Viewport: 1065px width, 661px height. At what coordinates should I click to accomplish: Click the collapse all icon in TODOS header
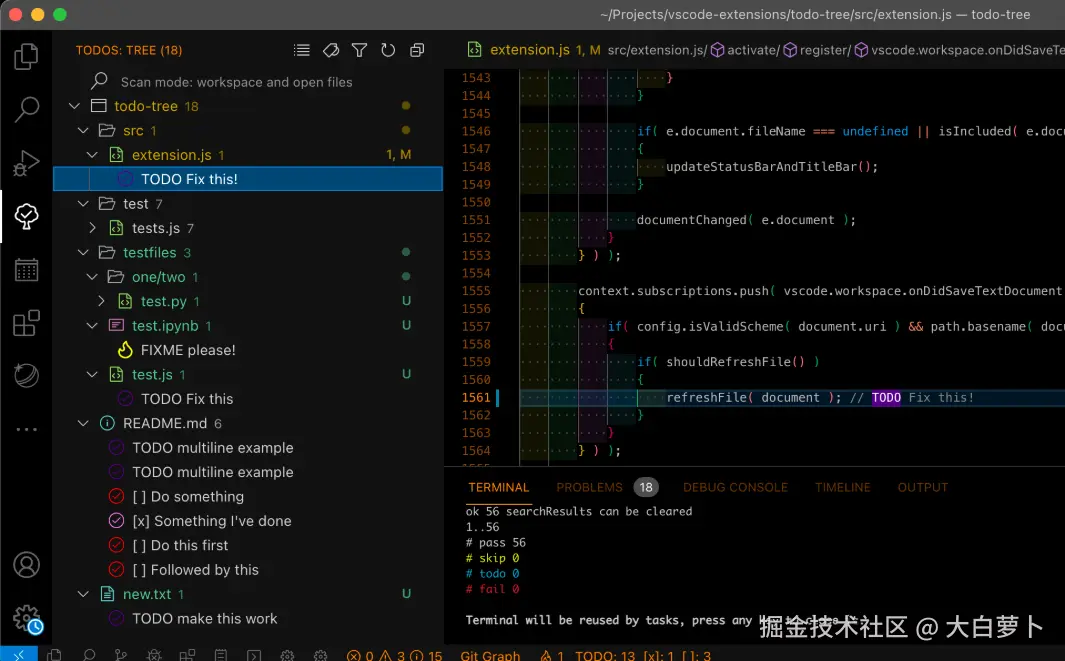pyautogui.click(x=417, y=50)
